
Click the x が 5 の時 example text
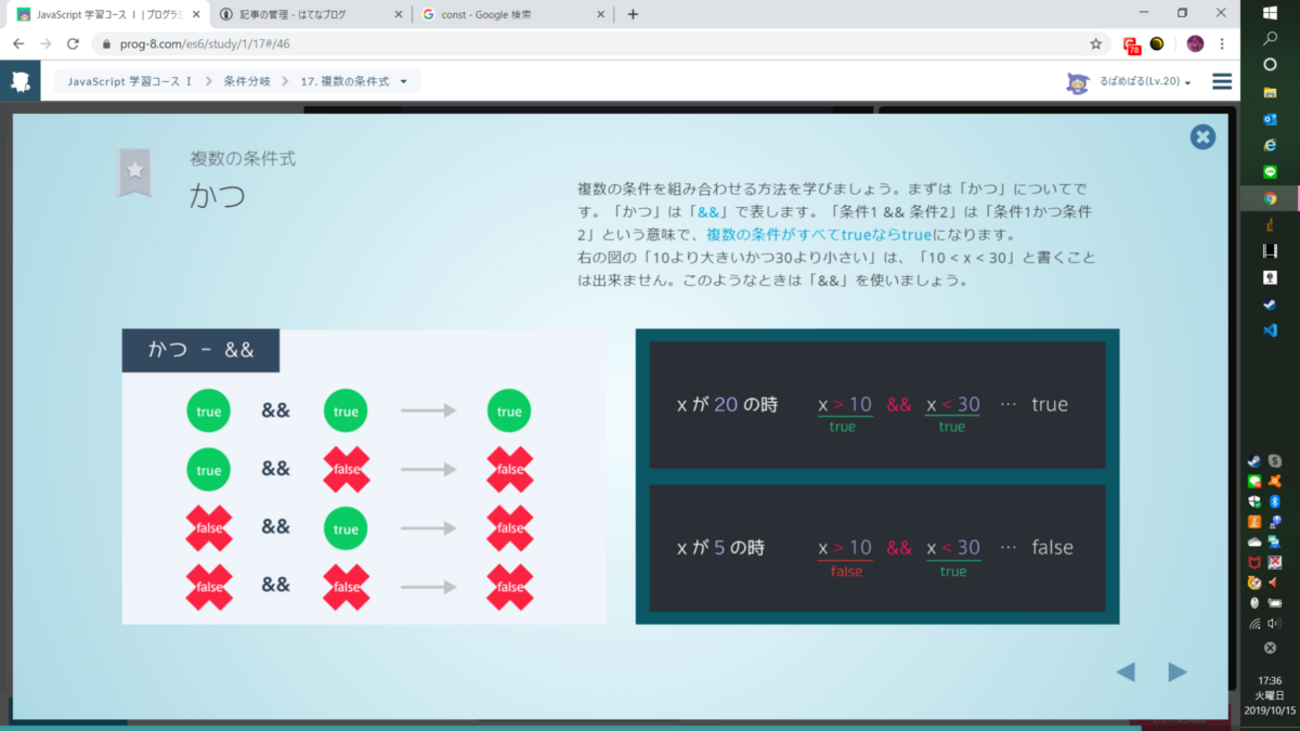pyautogui.click(x=720, y=548)
